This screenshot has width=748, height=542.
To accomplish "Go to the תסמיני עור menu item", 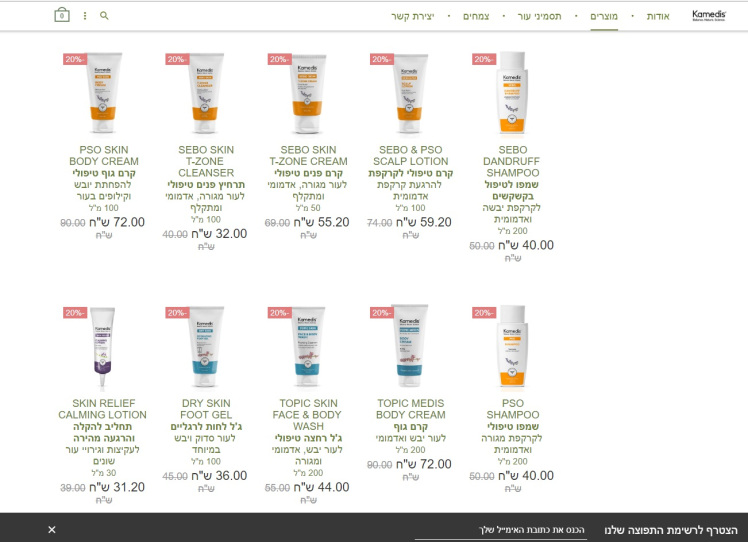I will point(540,16).
